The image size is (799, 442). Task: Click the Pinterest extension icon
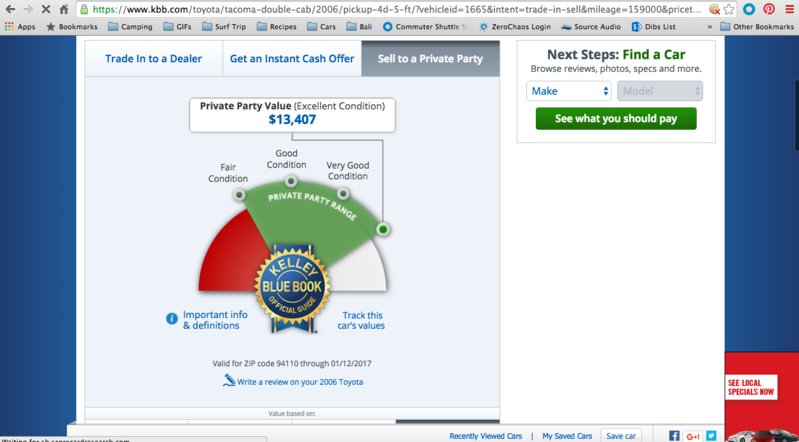click(769, 9)
